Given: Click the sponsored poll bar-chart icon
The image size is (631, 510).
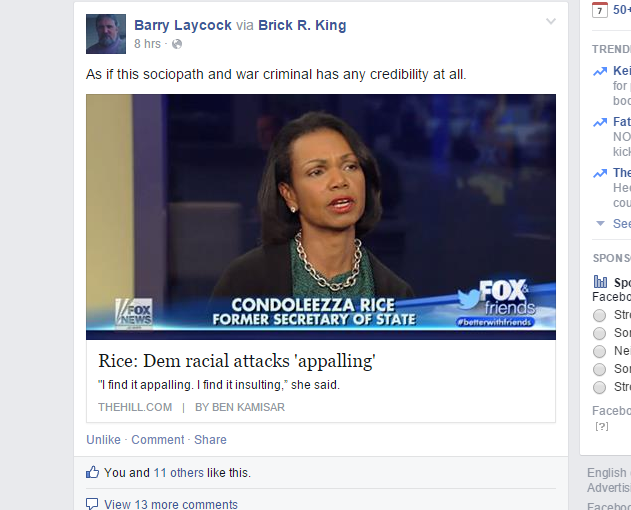Looking at the screenshot, I should (x=600, y=282).
